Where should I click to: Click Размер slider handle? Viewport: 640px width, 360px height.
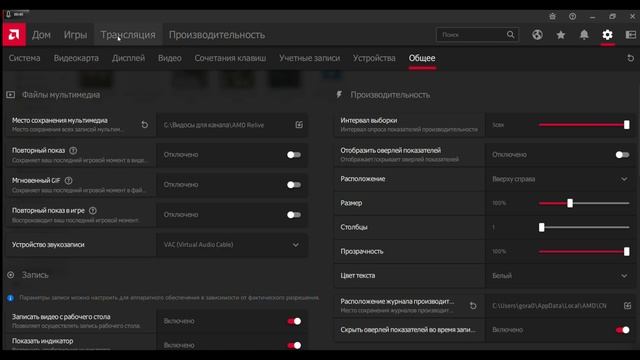(x=570, y=203)
